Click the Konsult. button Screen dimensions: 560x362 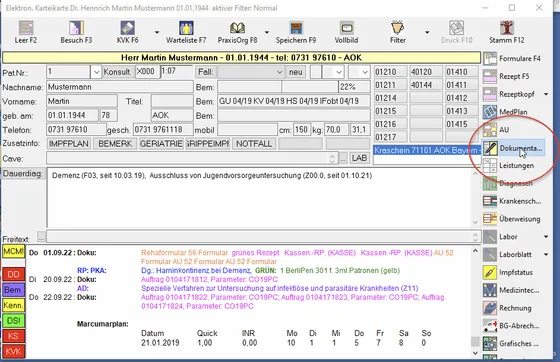(118, 72)
